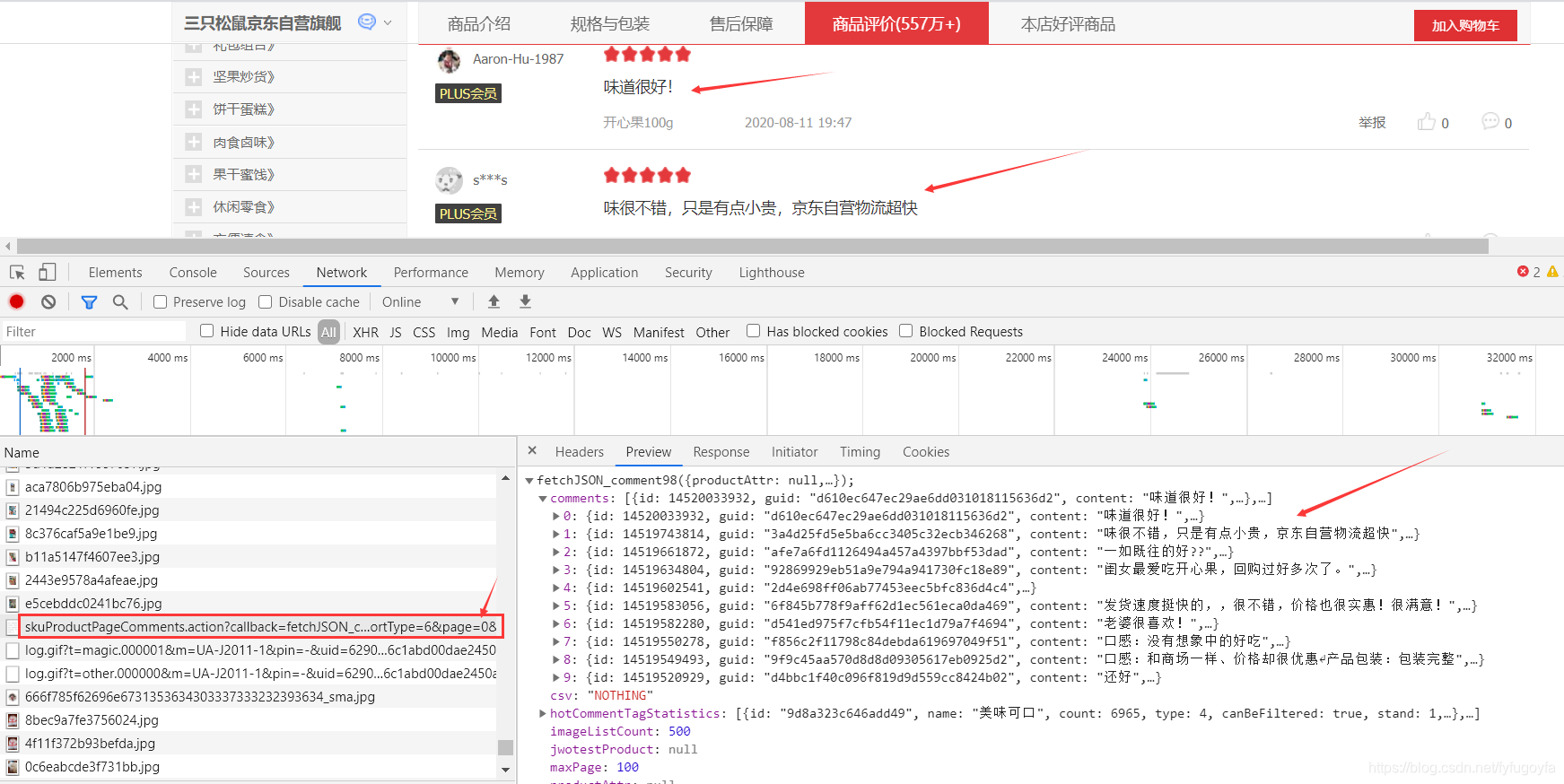Viewport: 1564px width, 784px height.
Task: Enable the Disable cache checkbox
Action: tap(265, 302)
